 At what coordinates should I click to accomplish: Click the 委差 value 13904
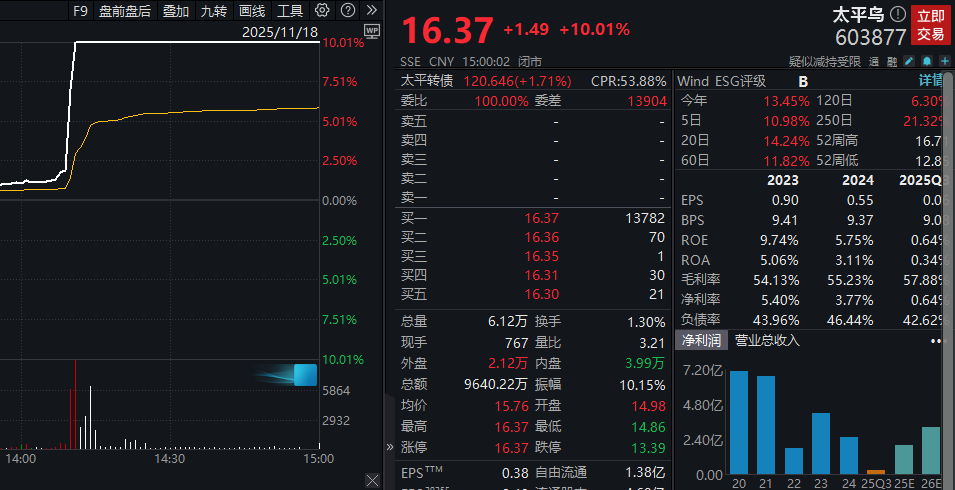point(647,101)
